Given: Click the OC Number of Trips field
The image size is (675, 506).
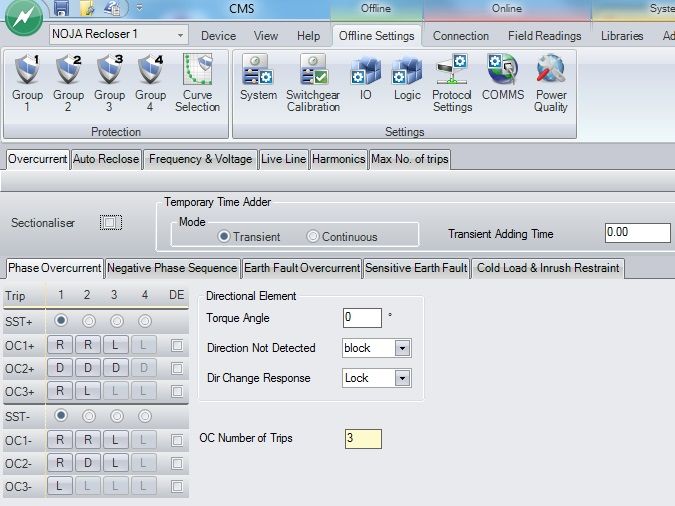Looking at the screenshot, I should point(363,439).
